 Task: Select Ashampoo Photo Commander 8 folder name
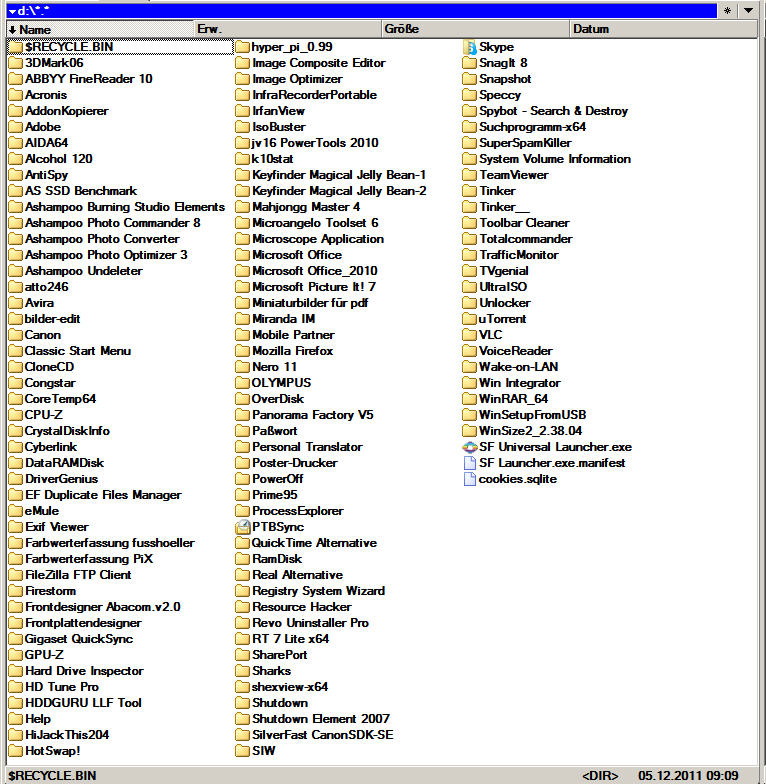click(112, 223)
